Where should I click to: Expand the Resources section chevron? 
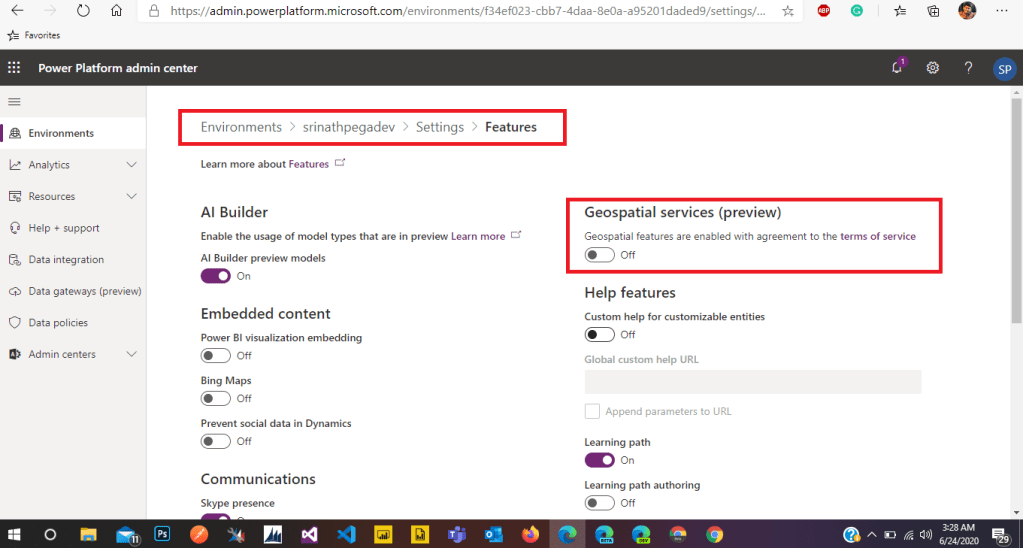(x=131, y=197)
